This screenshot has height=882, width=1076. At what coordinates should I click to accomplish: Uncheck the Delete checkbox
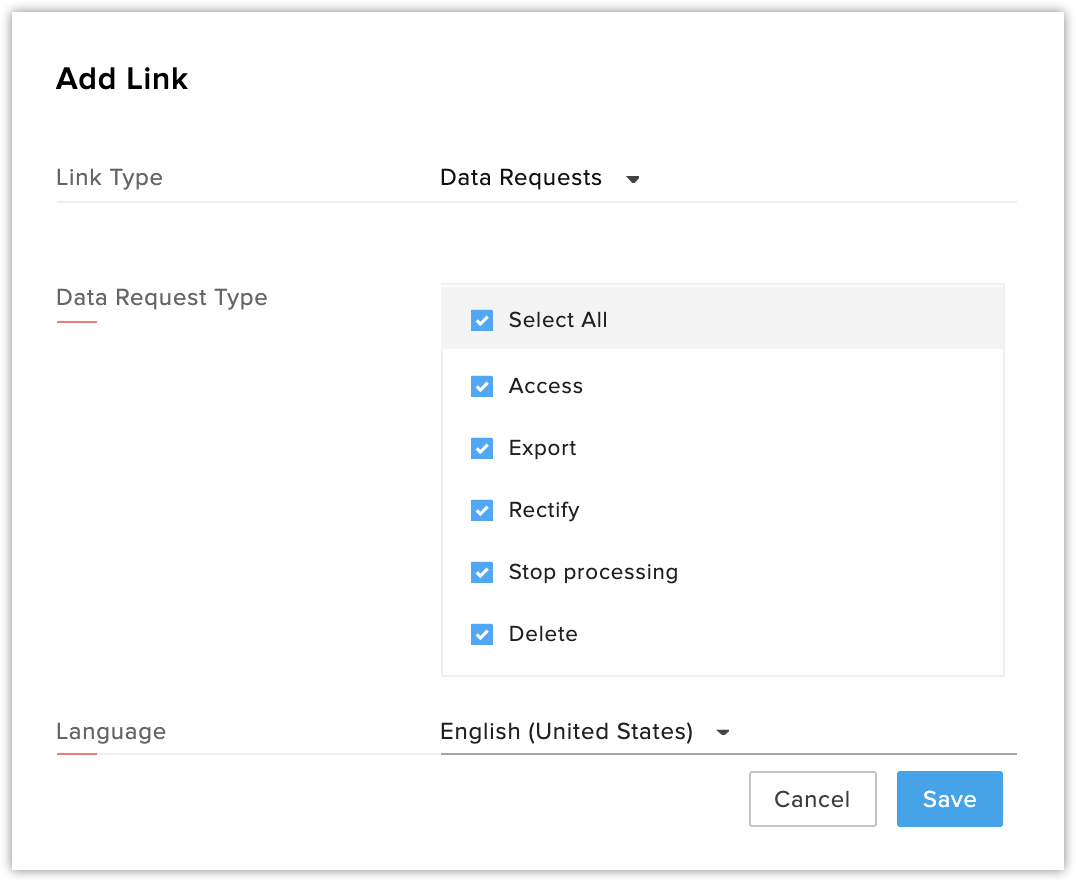(x=482, y=635)
